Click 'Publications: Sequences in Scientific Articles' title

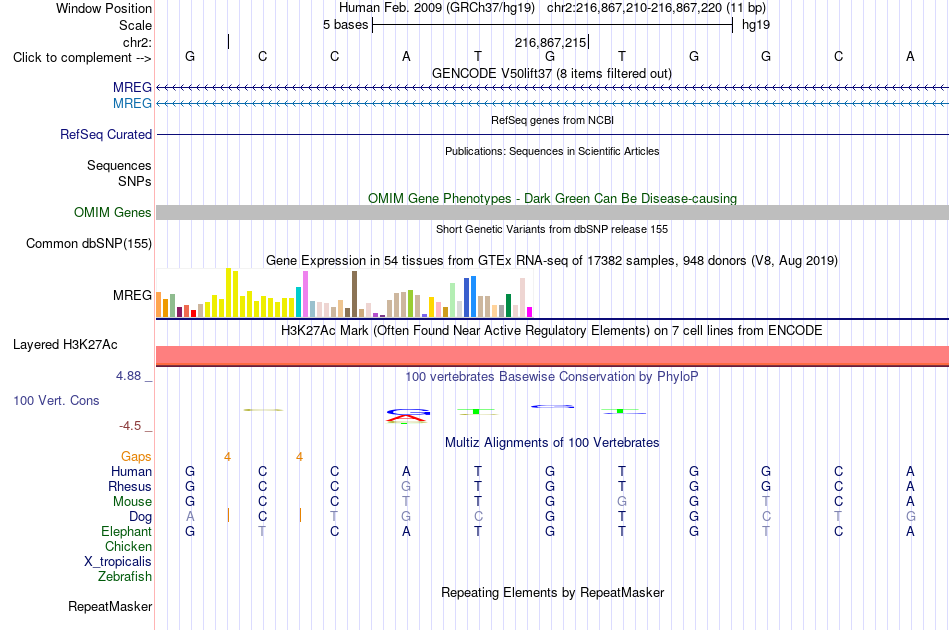tap(552, 151)
